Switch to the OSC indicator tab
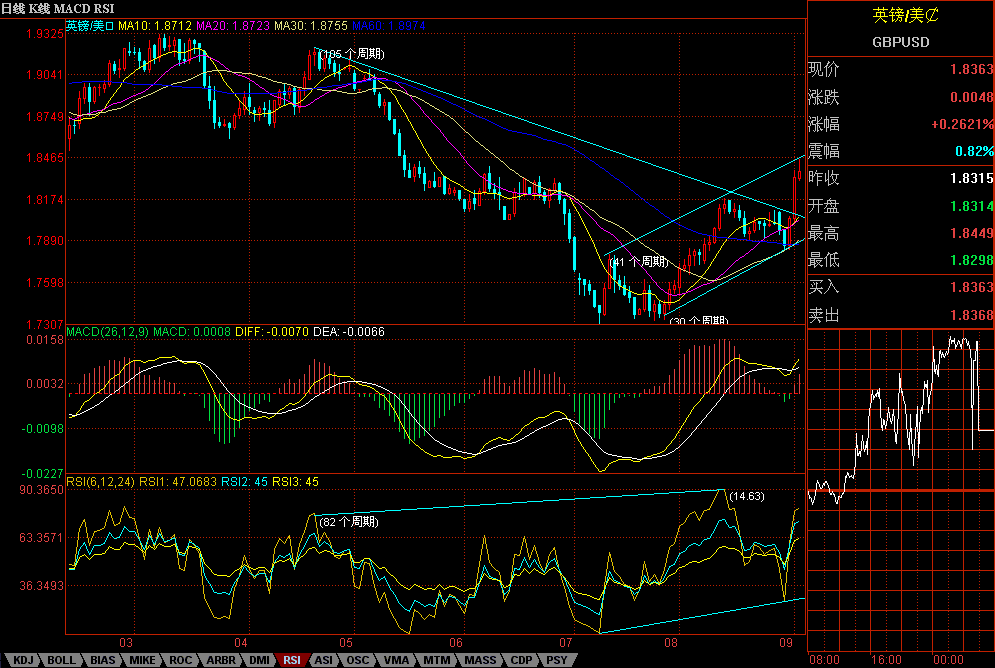Screen dimensions: 995x668 pos(358,660)
